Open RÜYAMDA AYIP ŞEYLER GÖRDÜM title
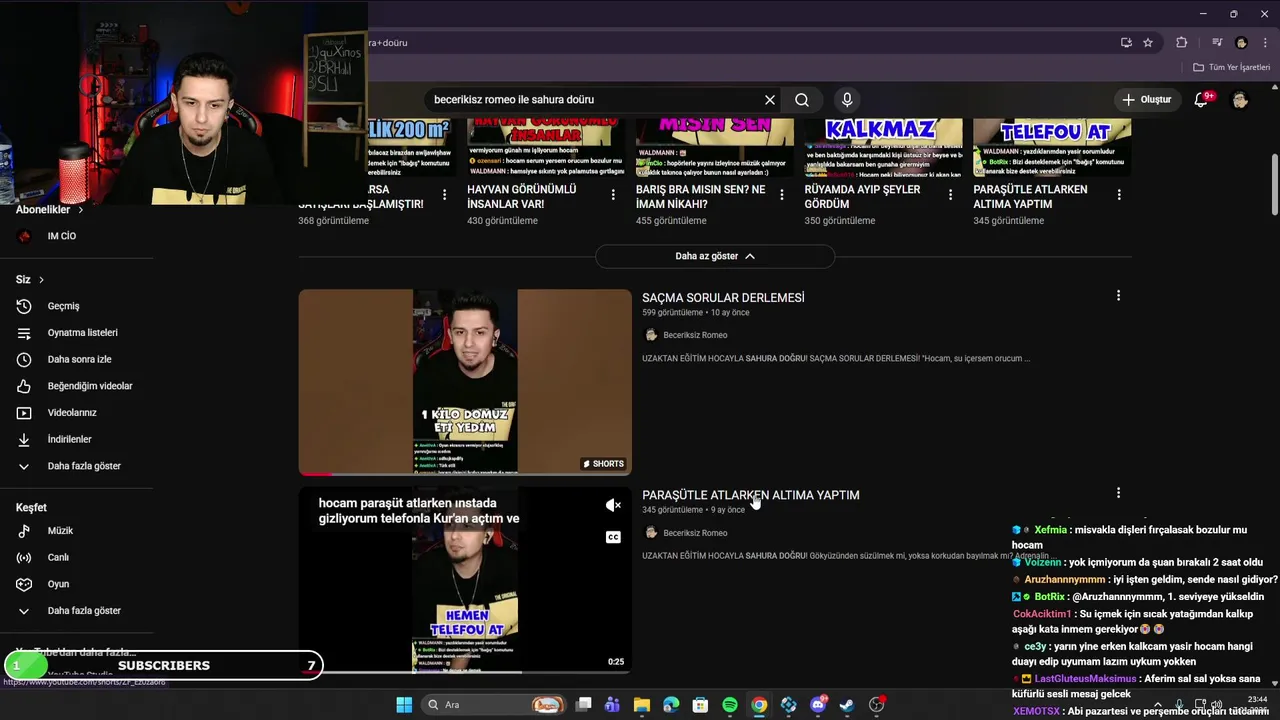Image resolution: width=1280 pixels, height=720 pixels. (x=863, y=197)
